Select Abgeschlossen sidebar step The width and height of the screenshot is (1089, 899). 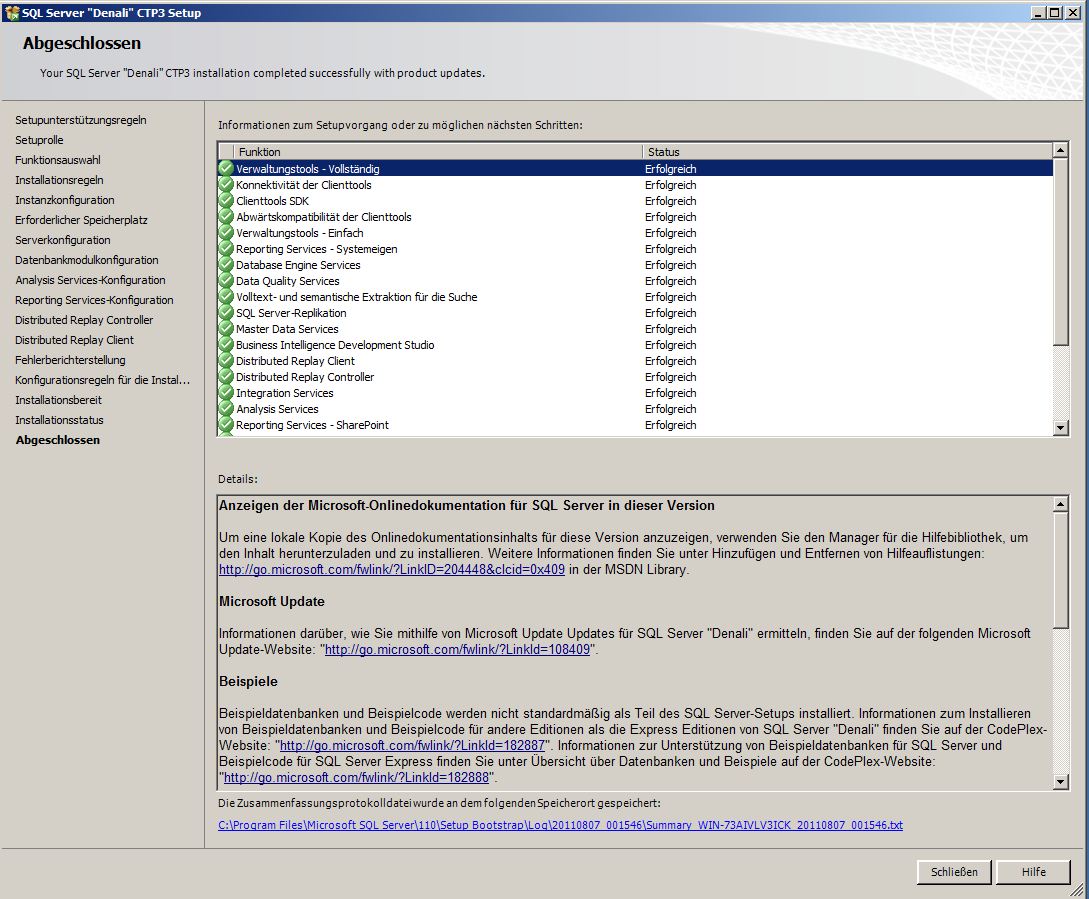tap(58, 440)
